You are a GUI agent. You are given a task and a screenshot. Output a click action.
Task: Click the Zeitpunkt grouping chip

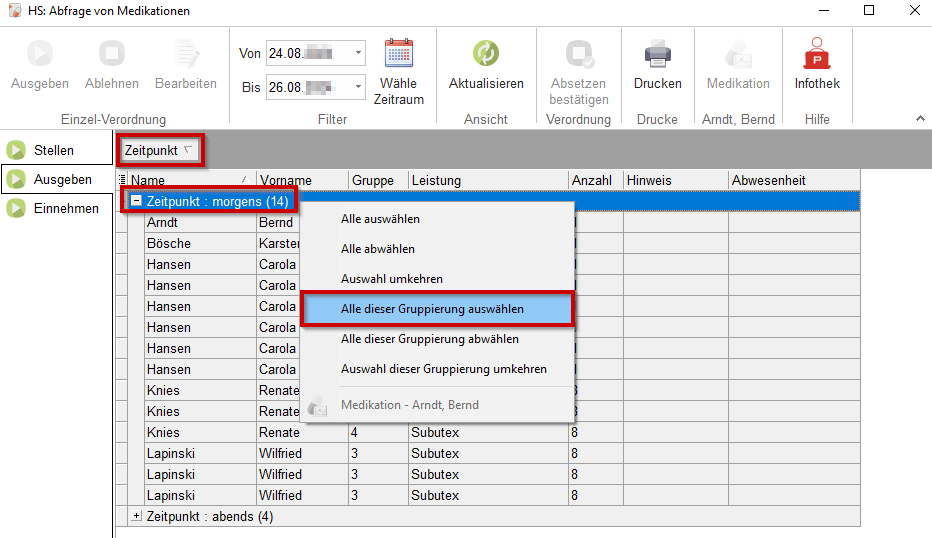coord(160,151)
